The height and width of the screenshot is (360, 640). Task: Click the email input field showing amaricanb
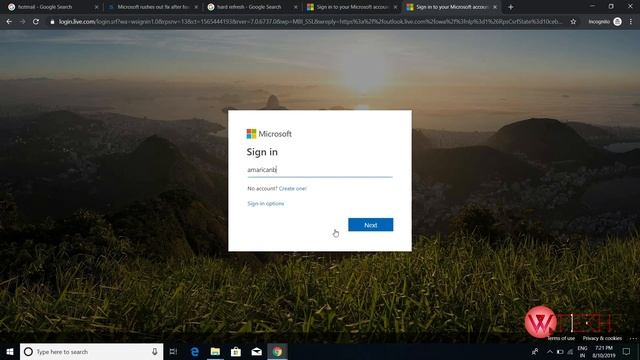pos(320,170)
